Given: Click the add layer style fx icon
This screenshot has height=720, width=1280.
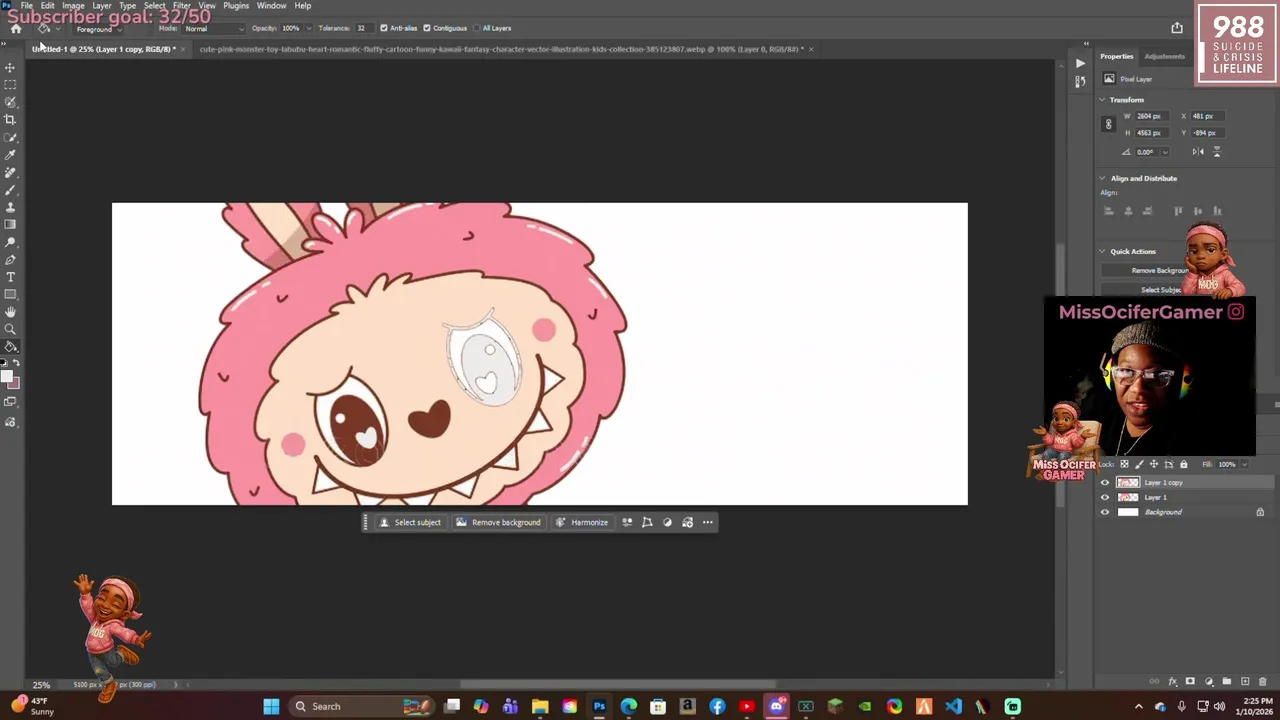Looking at the screenshot, I should click(x=1172, y=682).
